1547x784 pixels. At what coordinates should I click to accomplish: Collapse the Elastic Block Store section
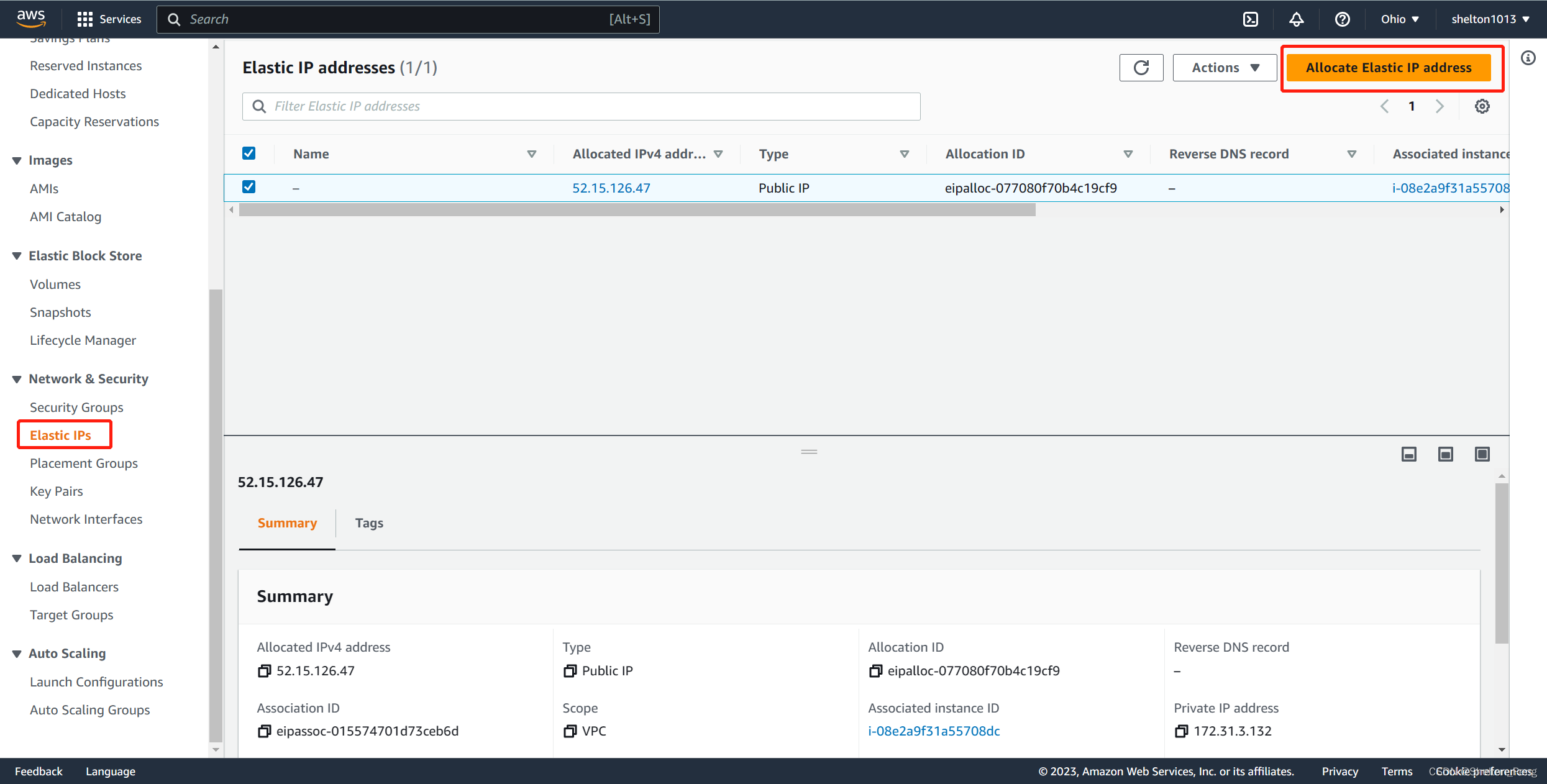(17, 256)
